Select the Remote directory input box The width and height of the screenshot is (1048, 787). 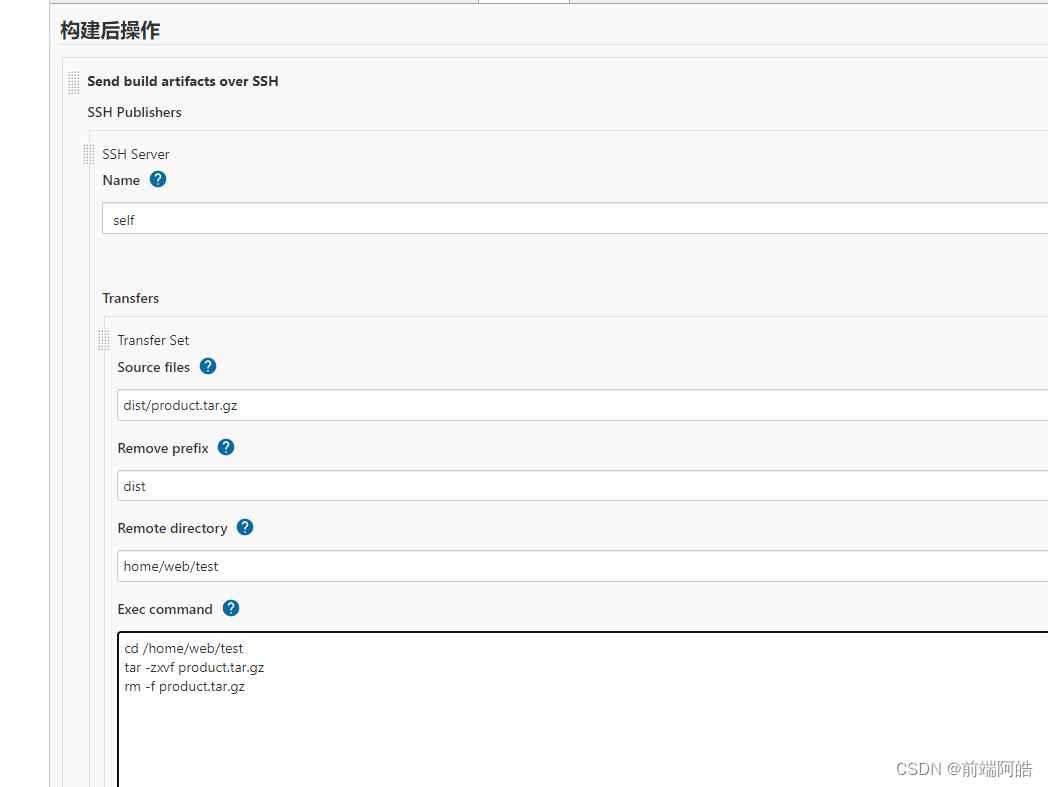pyautogui.click(x=582, y=566)
